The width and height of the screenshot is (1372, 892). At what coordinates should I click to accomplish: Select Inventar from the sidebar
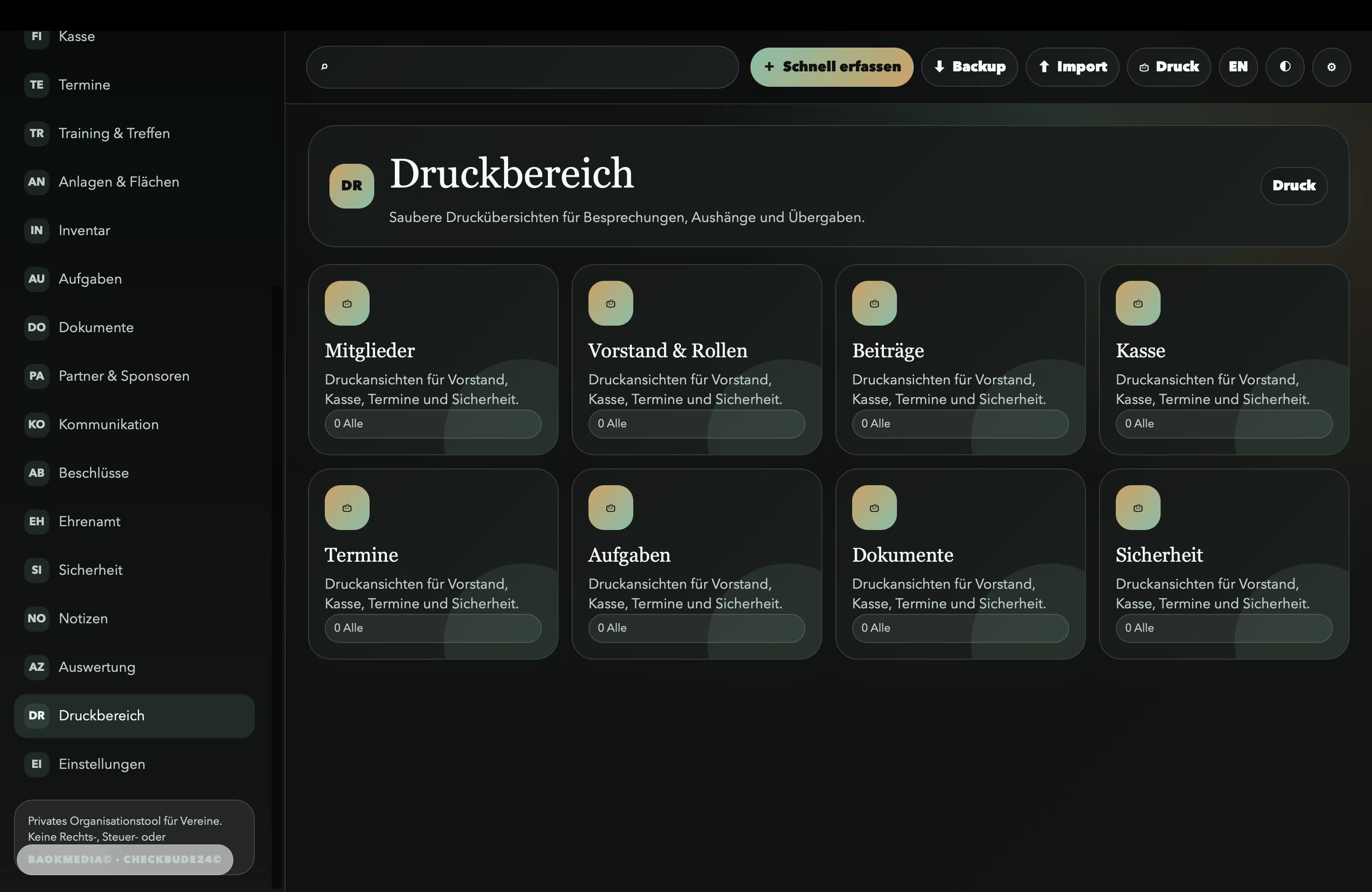pos(134,230)
